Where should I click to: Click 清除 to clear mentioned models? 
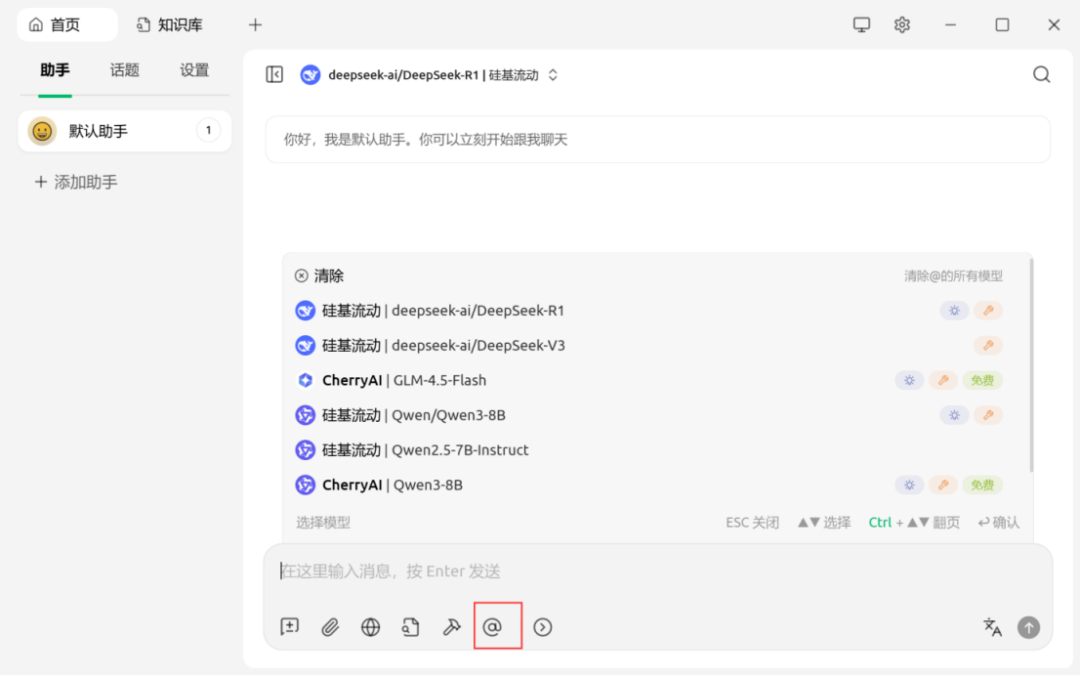(x=320, y=276)
